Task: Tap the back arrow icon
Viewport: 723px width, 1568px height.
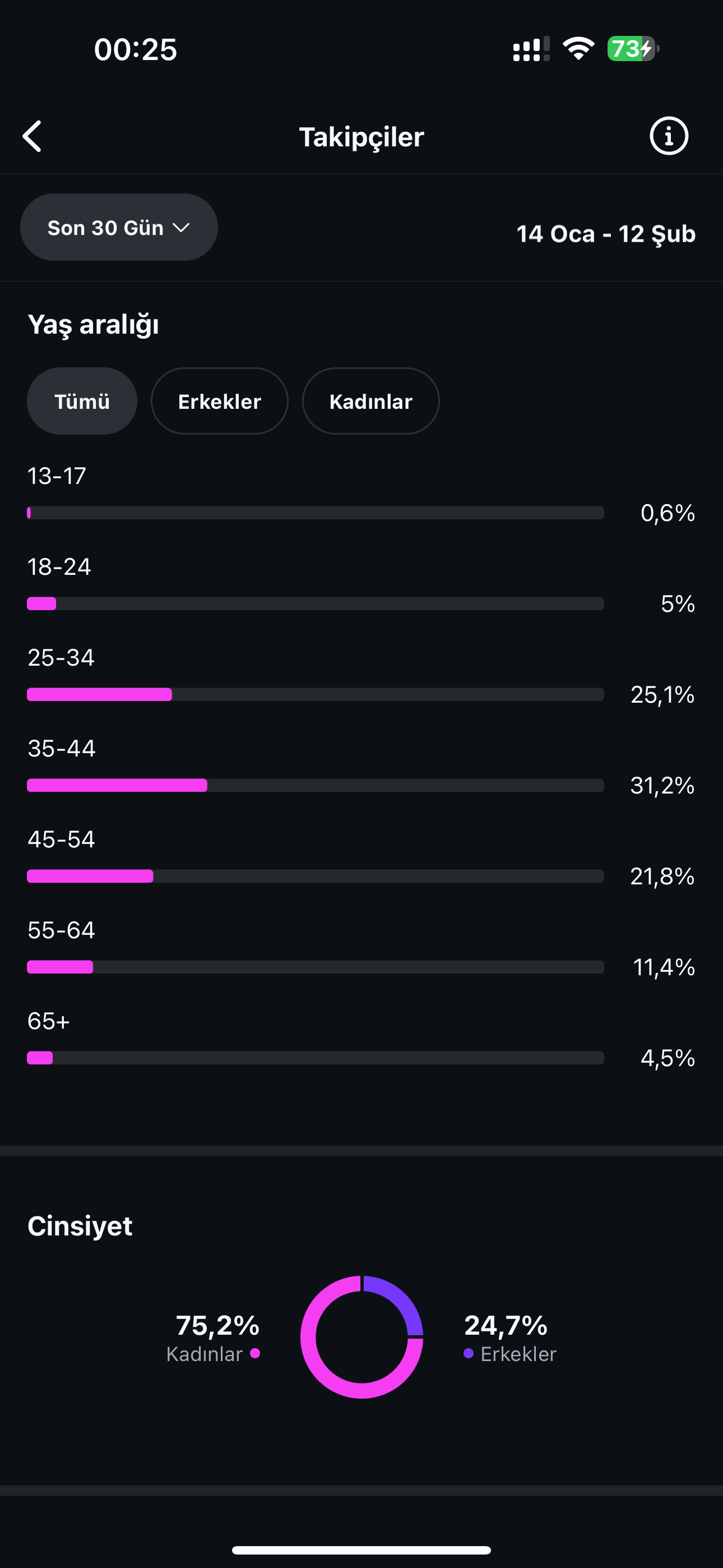Action: pos(33,136)
